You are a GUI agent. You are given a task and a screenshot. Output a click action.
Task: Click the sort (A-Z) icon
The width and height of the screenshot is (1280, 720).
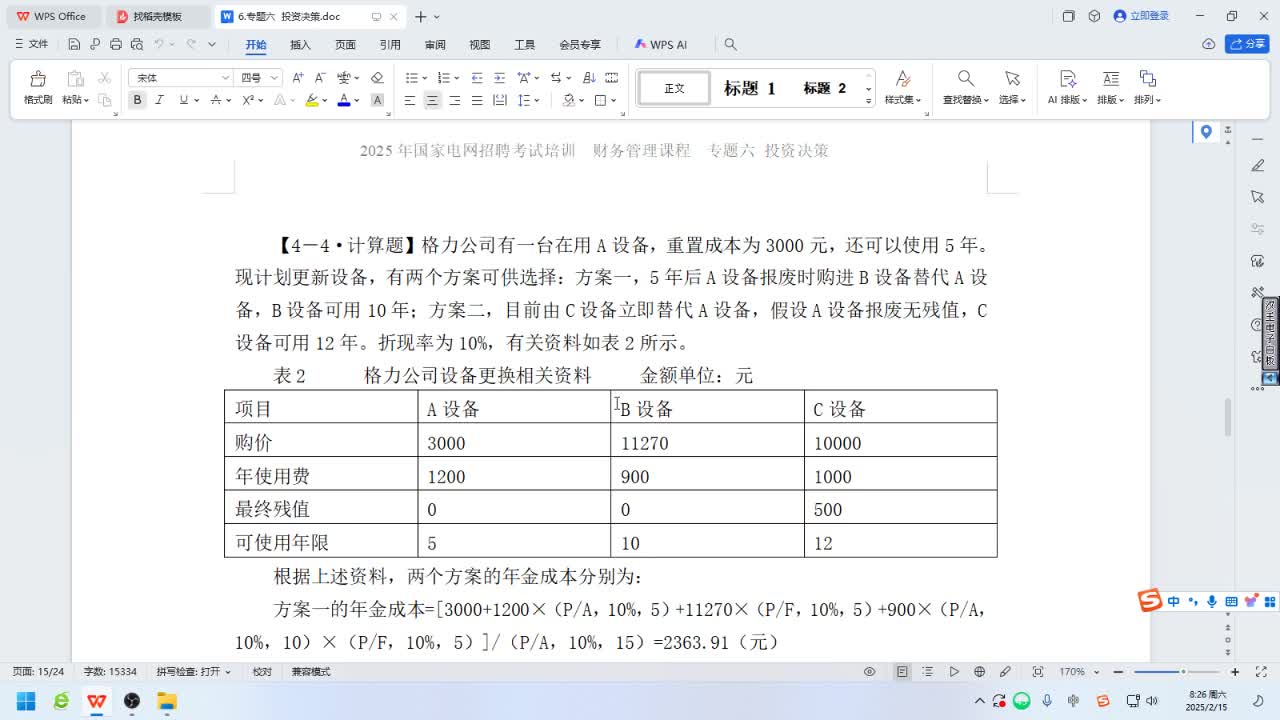coord(589,77)
